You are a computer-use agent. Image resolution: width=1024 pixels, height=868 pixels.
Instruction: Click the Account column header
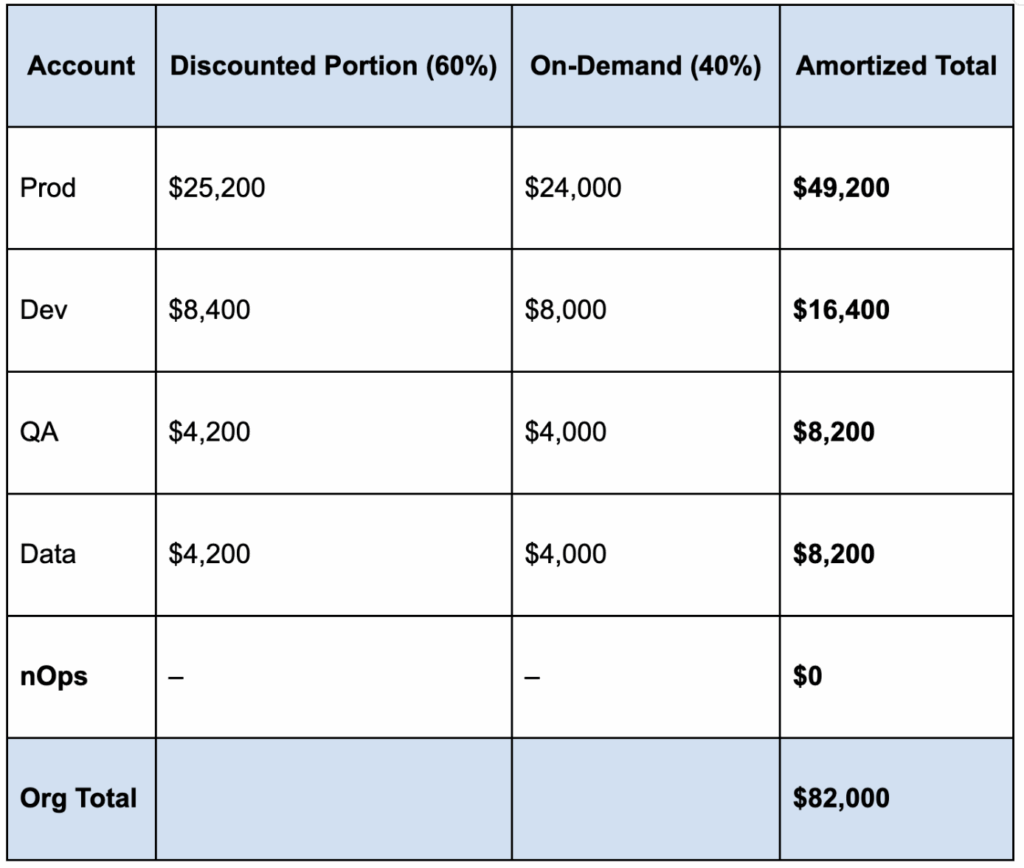point(81,66)
